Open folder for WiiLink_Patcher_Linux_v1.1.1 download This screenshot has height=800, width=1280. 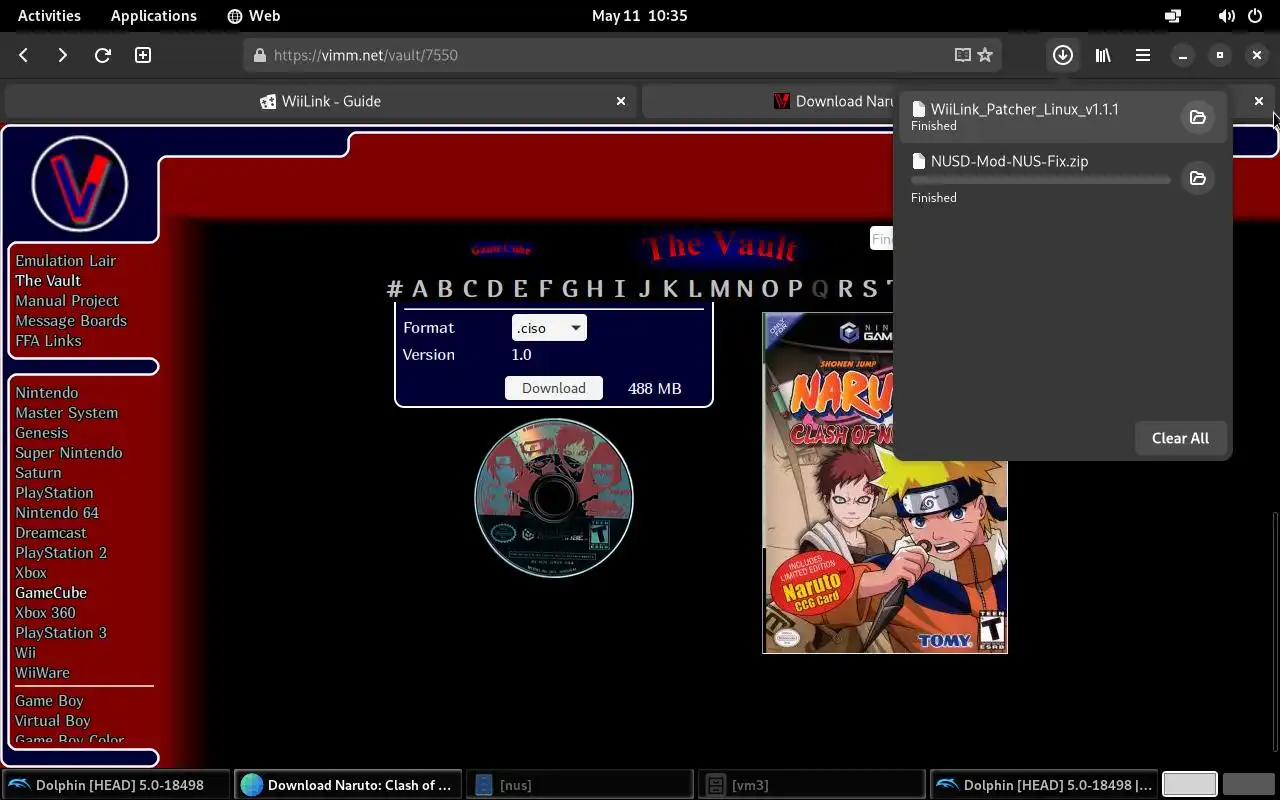pyautogui.click(x=1197, y=117)
